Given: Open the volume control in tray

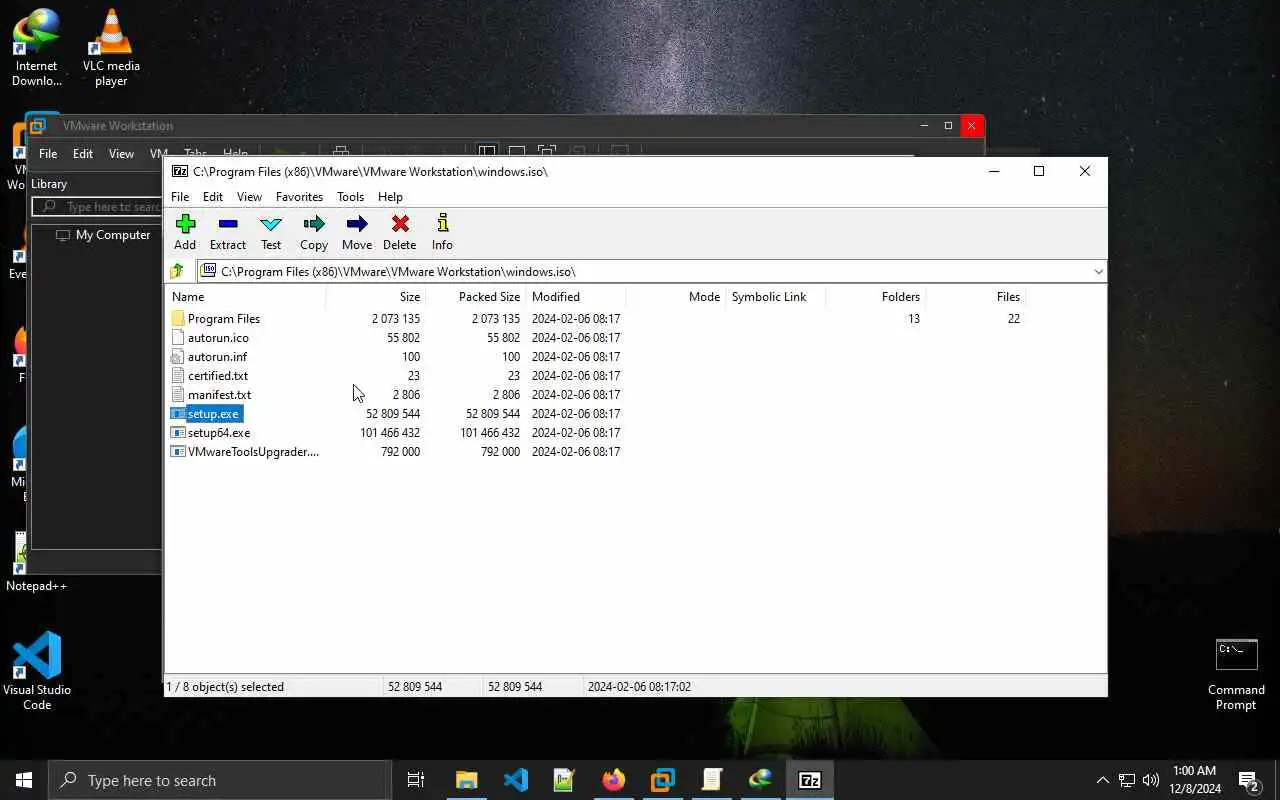Looking at the screenshot, I should coord(1151,780).
